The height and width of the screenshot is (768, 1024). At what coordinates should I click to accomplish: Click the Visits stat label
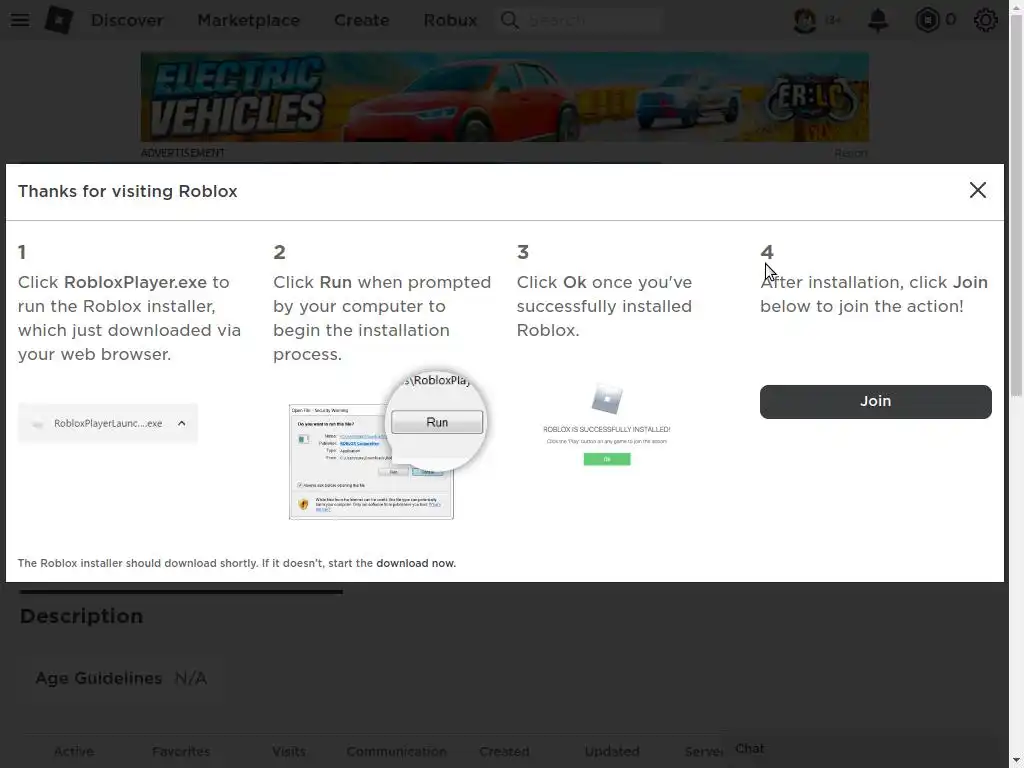(289, 752)
